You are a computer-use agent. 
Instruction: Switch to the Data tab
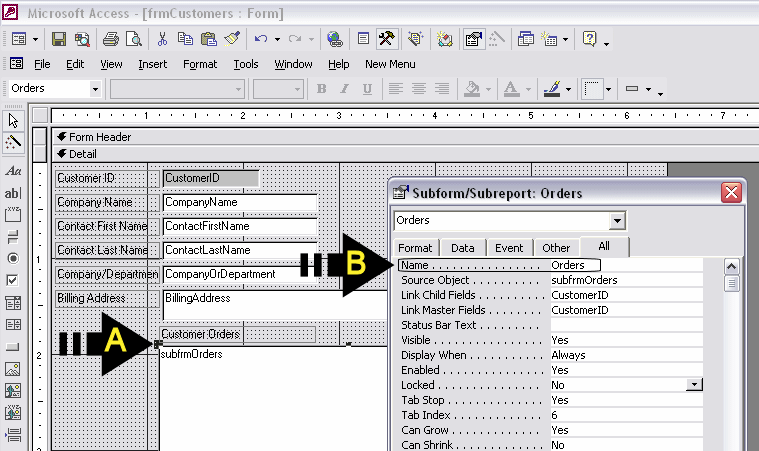(462, 248)
